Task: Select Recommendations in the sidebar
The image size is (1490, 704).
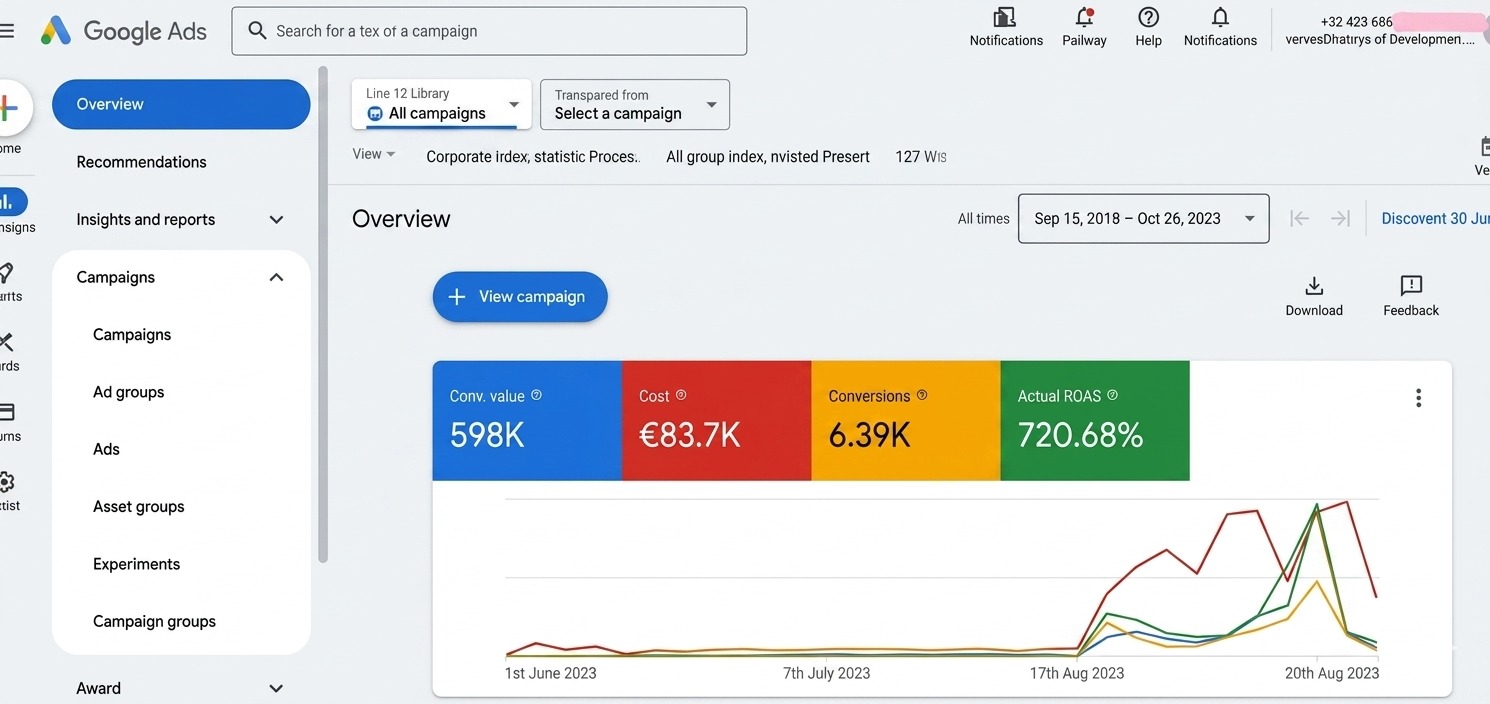Action: pyautogui.click(x=141, y=162)
